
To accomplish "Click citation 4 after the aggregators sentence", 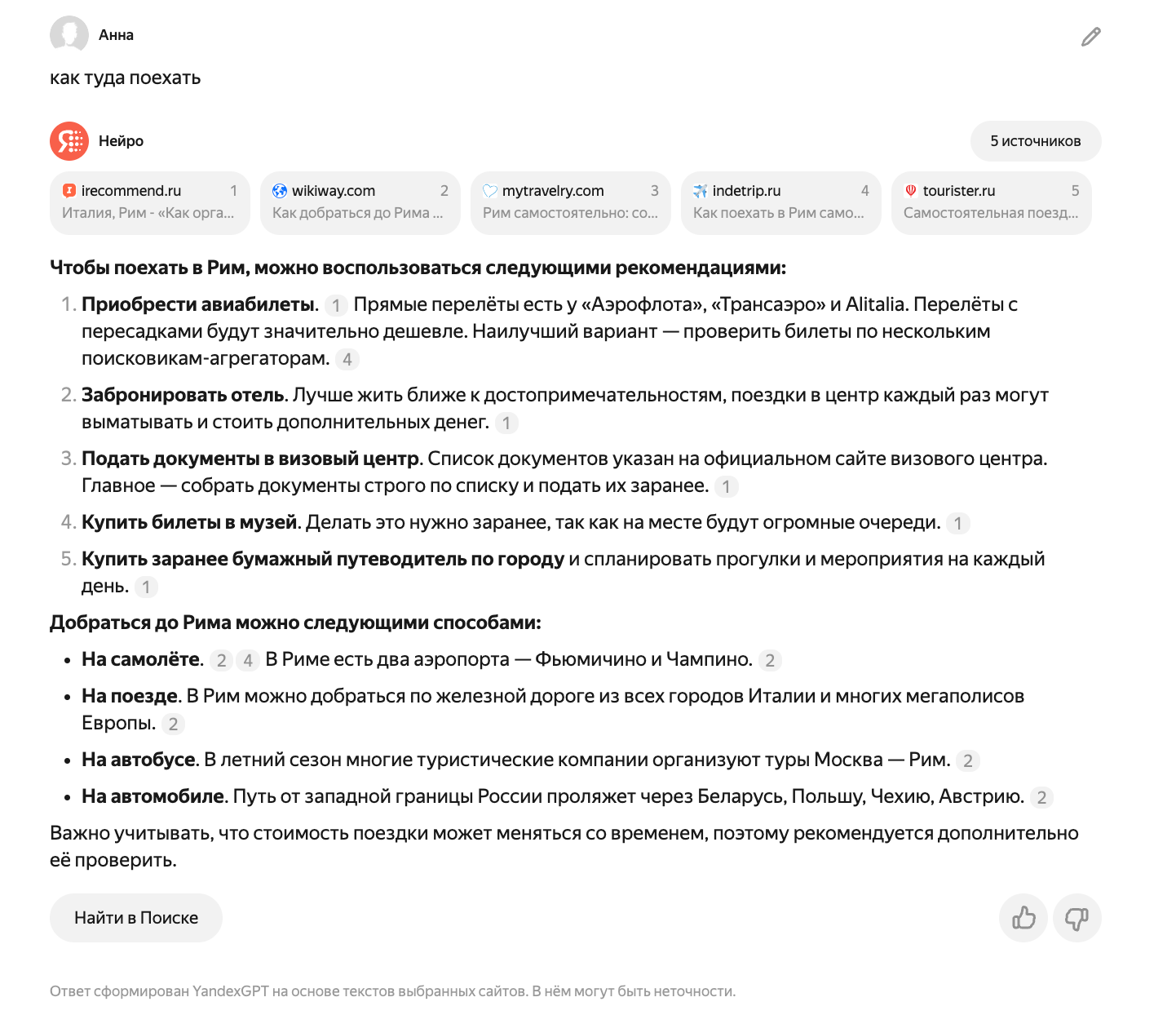I will tap(347, 357).
